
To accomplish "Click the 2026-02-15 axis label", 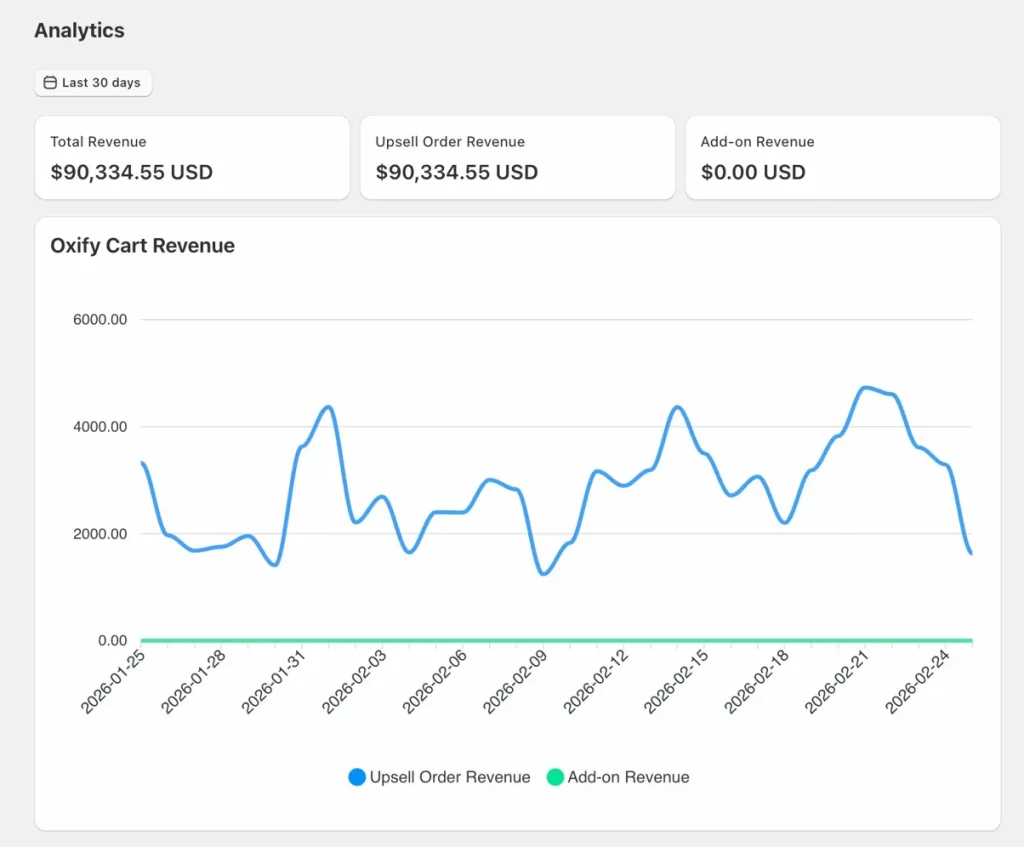I will pos(676,679).
